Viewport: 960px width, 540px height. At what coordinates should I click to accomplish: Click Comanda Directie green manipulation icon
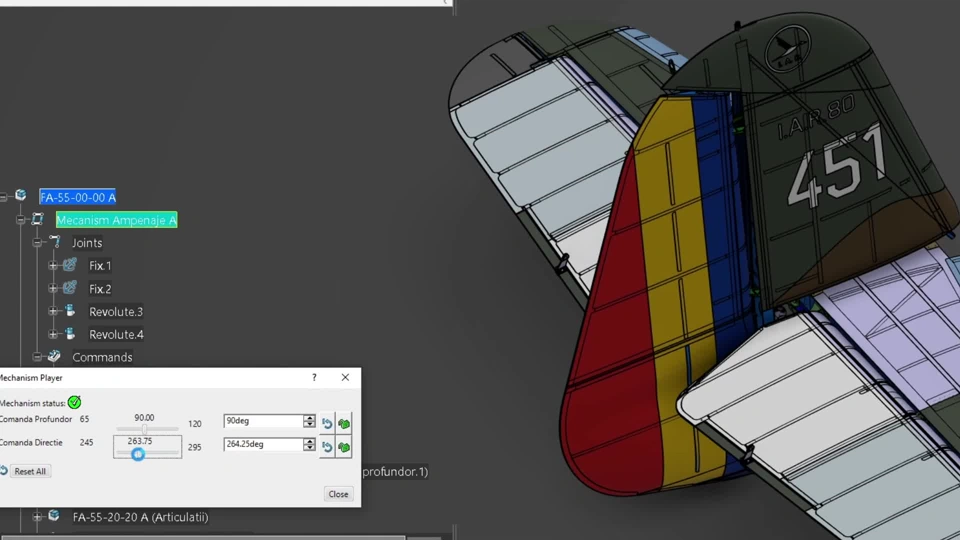pos(344,448)
